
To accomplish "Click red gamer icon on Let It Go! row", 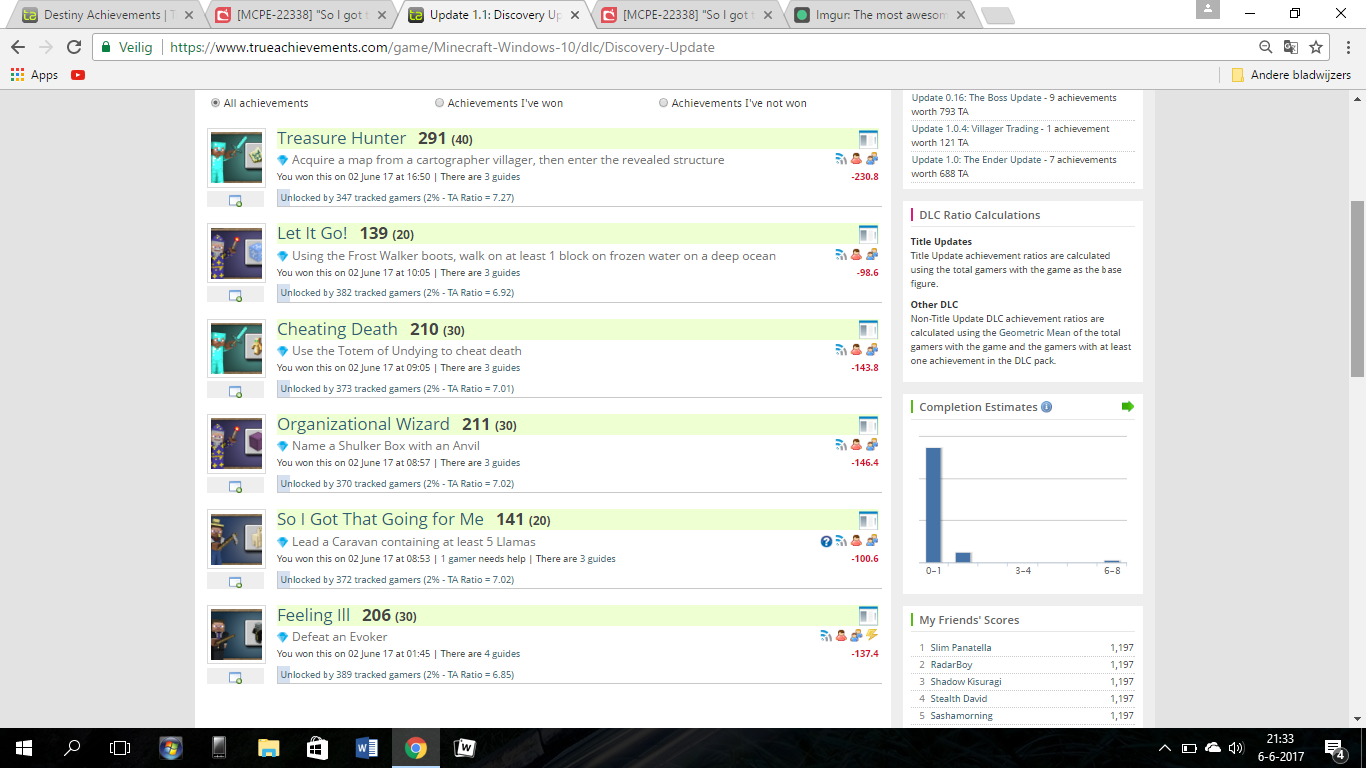I will [856, 255].
